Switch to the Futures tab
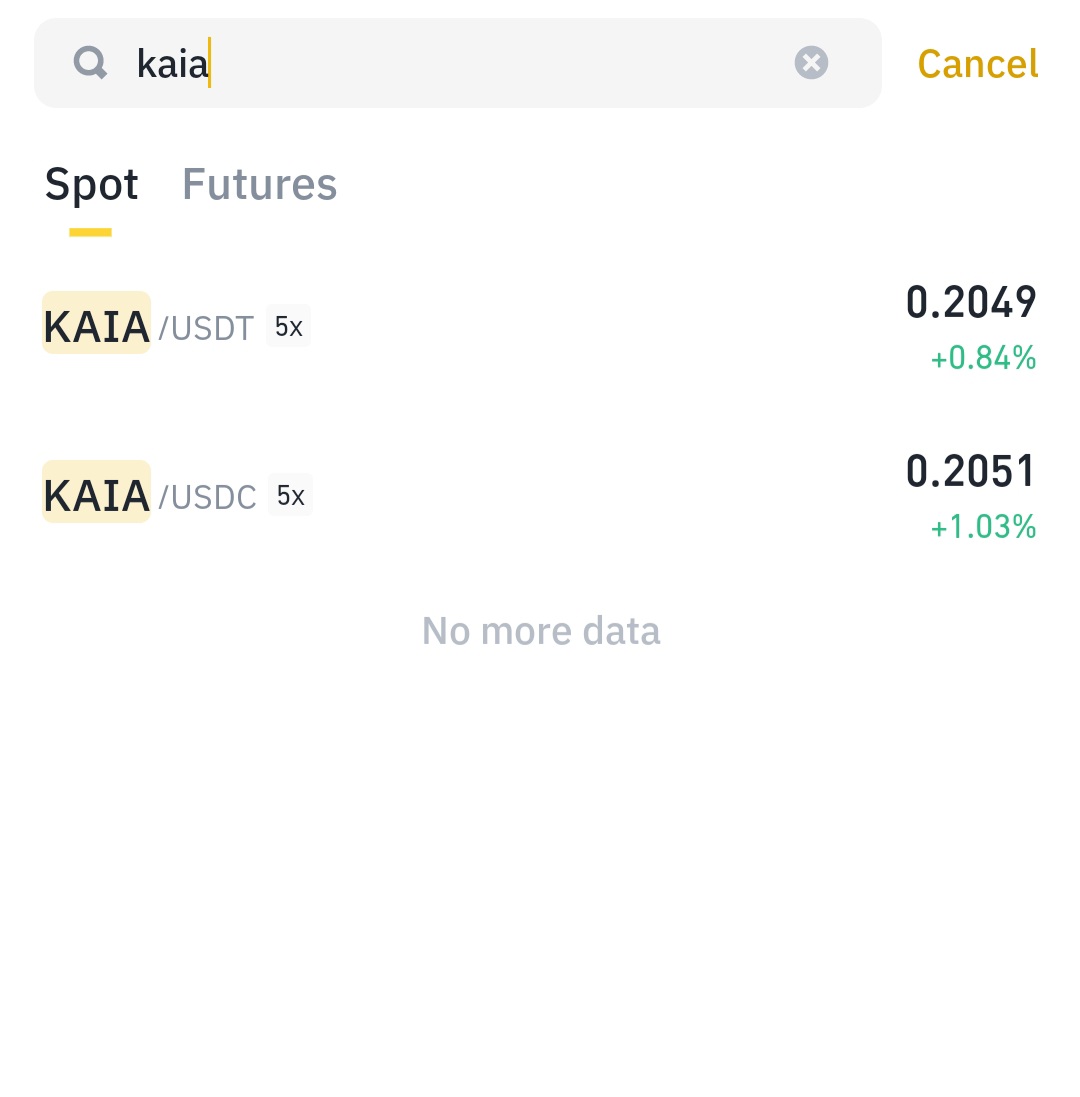The image size is (1080, 1097). (259, 185)
